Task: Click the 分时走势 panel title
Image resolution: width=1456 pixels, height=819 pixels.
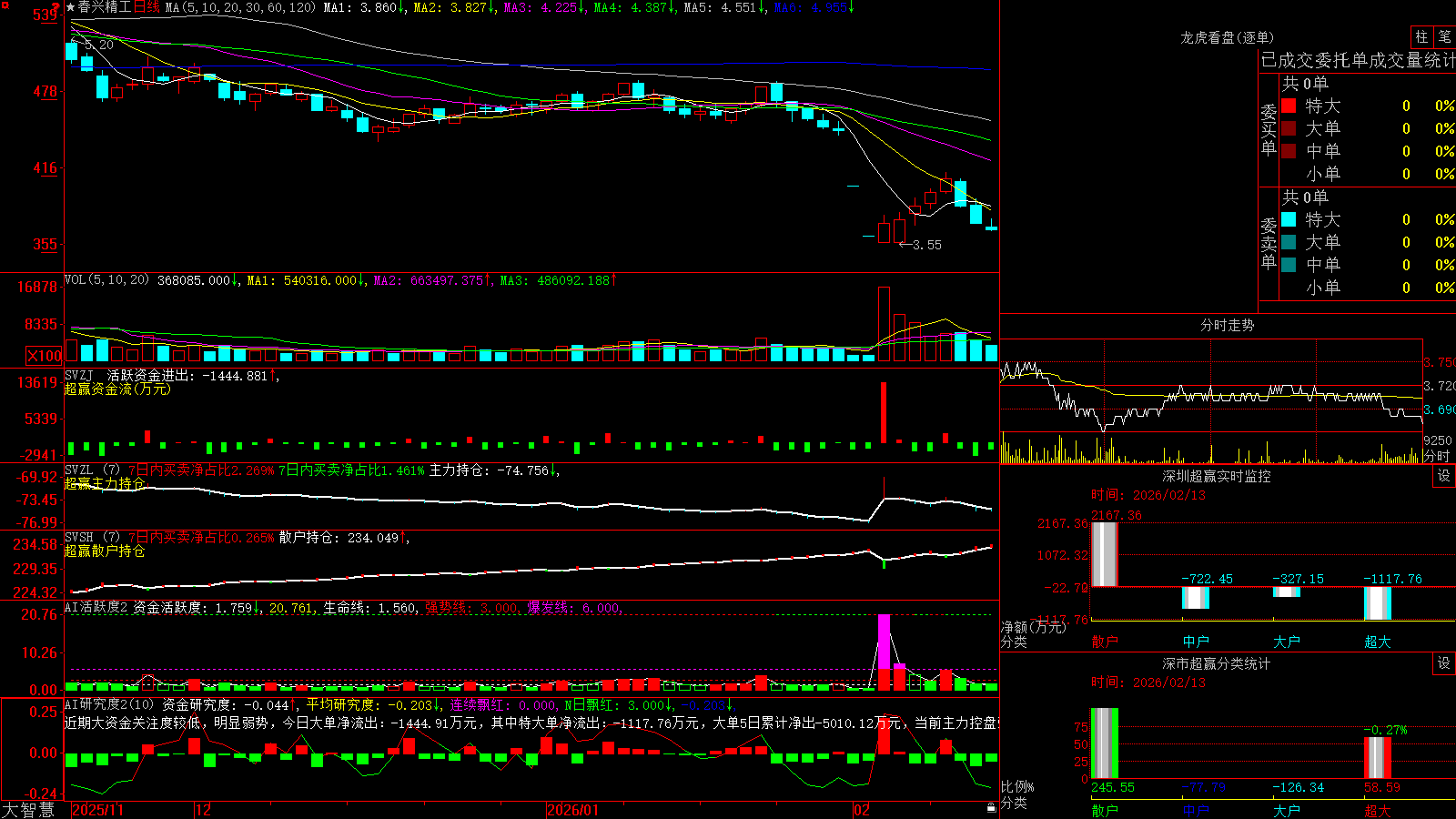Action: 1227,325
